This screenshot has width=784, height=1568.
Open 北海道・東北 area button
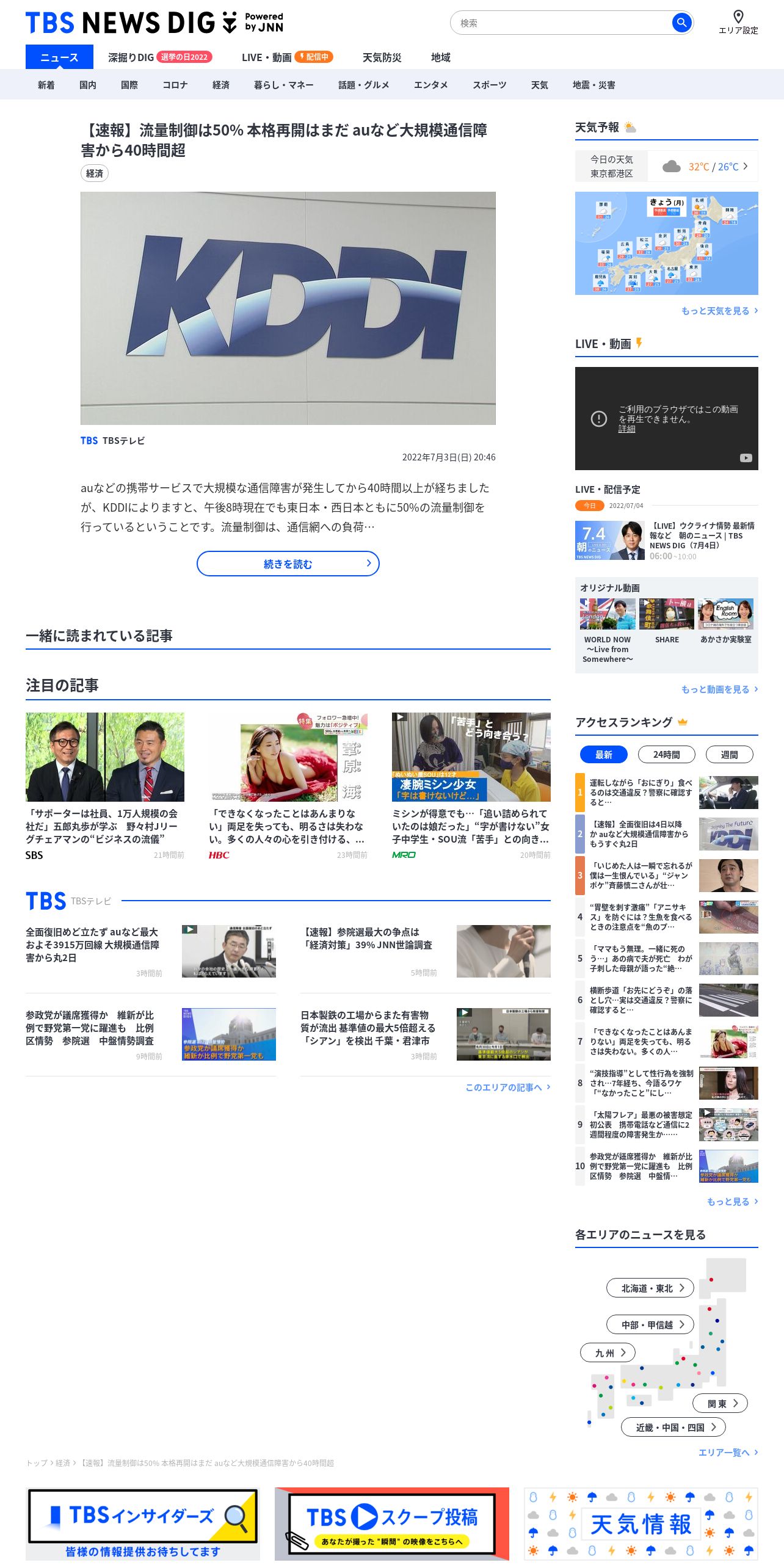[650, 1288]
